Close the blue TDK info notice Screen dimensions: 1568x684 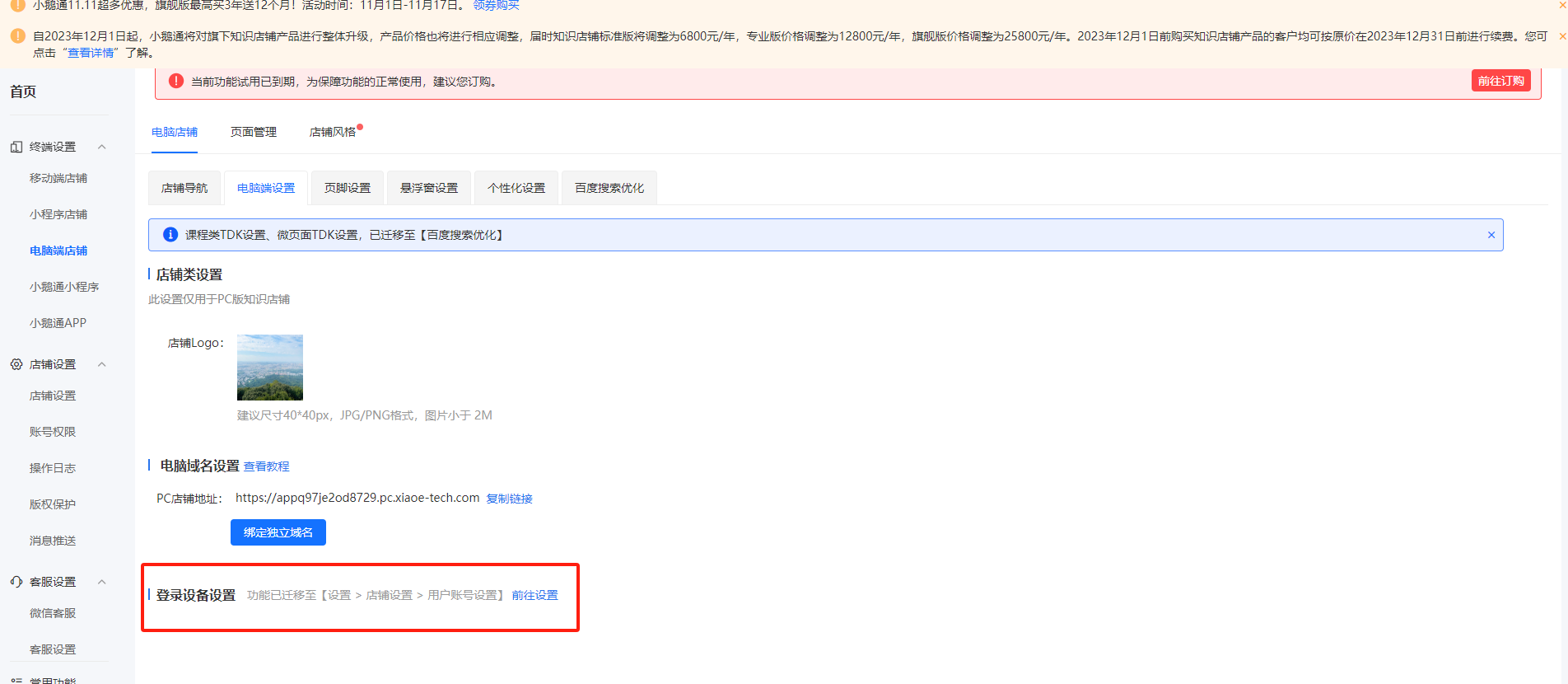(x=1491, y=235)
